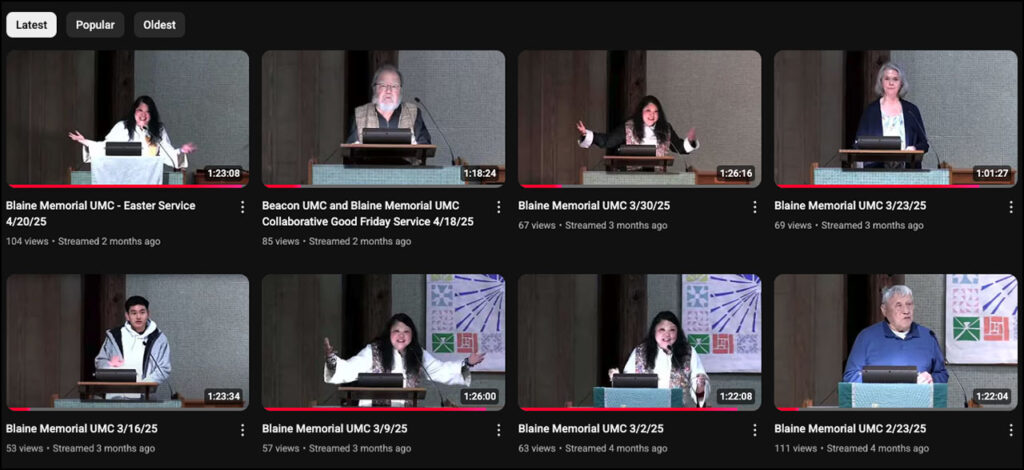The width and height of the screenshot is (1024, 470).
Task: Click the red watch-progress bar on 3/9/25 thumbnail
Action: pyautogui.click(x=374, y=409)
